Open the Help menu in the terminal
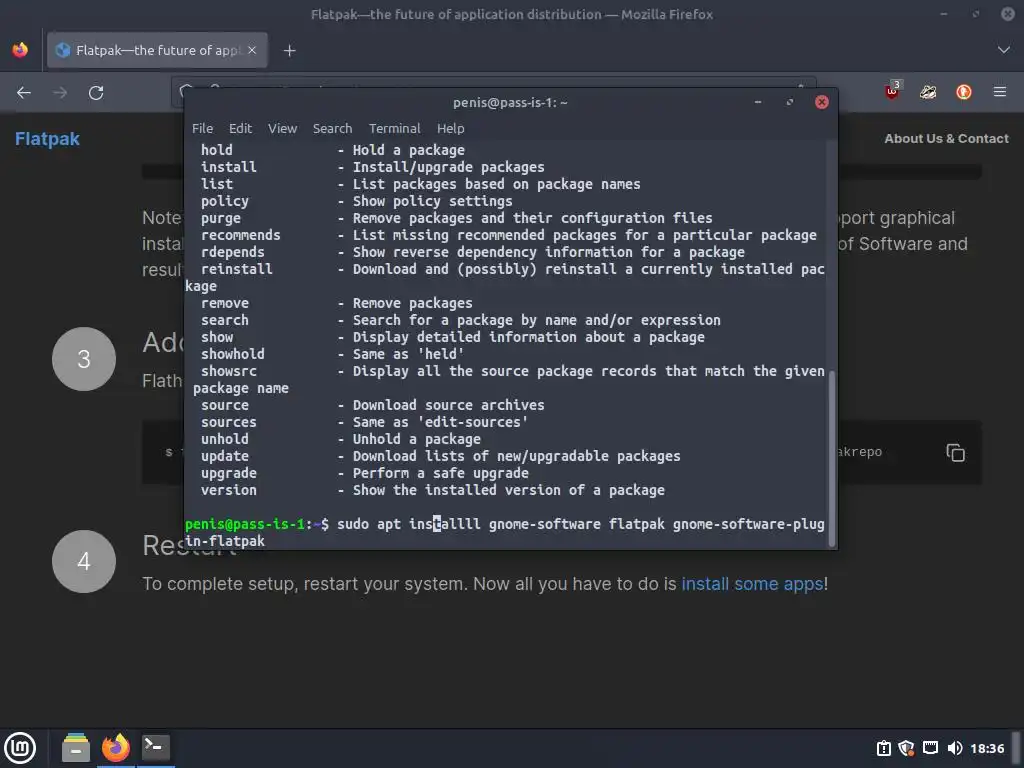1024x768 pixels. [x=450, y=129]
